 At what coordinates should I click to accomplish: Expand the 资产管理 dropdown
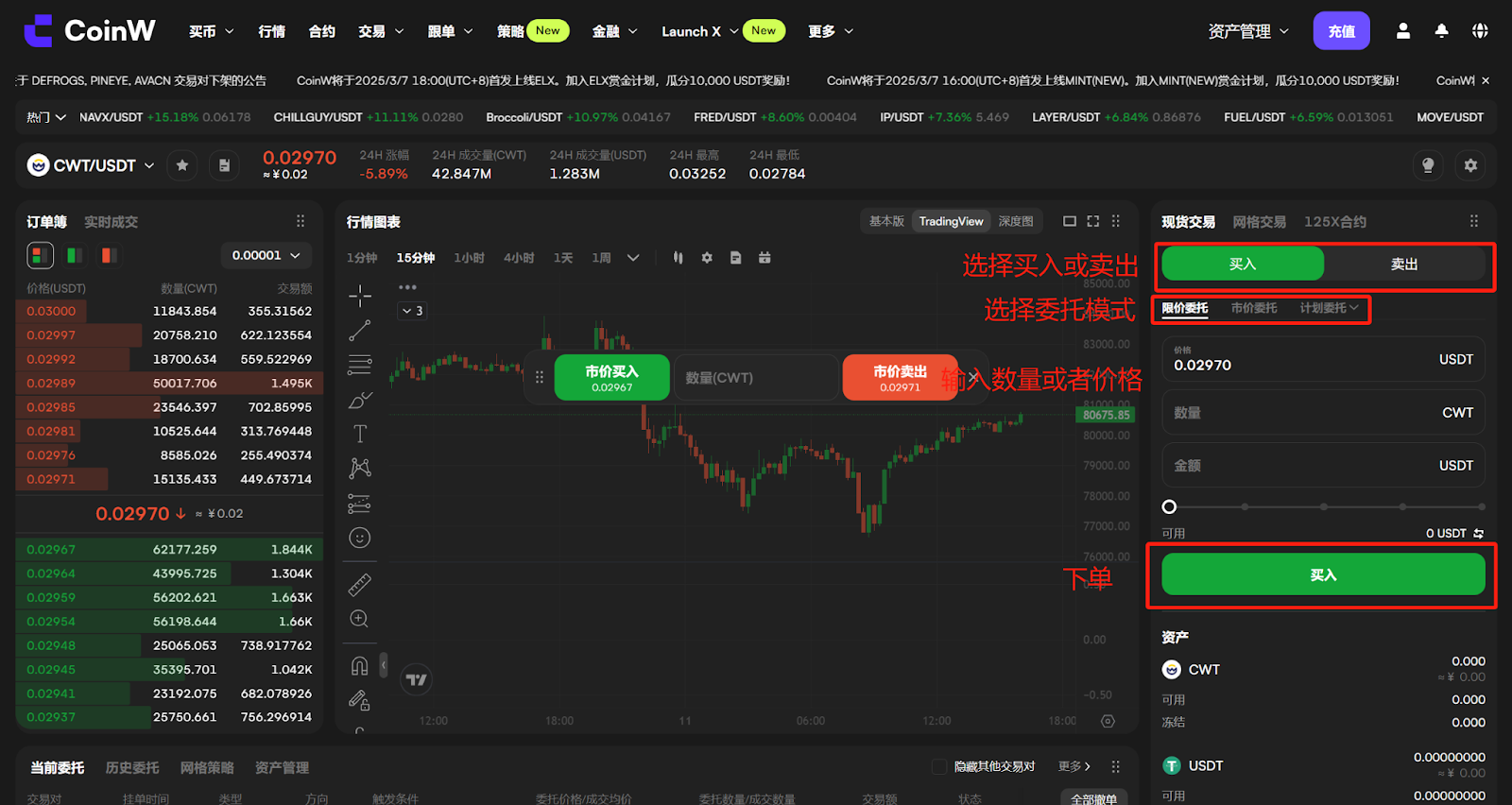click(1248, 31)
